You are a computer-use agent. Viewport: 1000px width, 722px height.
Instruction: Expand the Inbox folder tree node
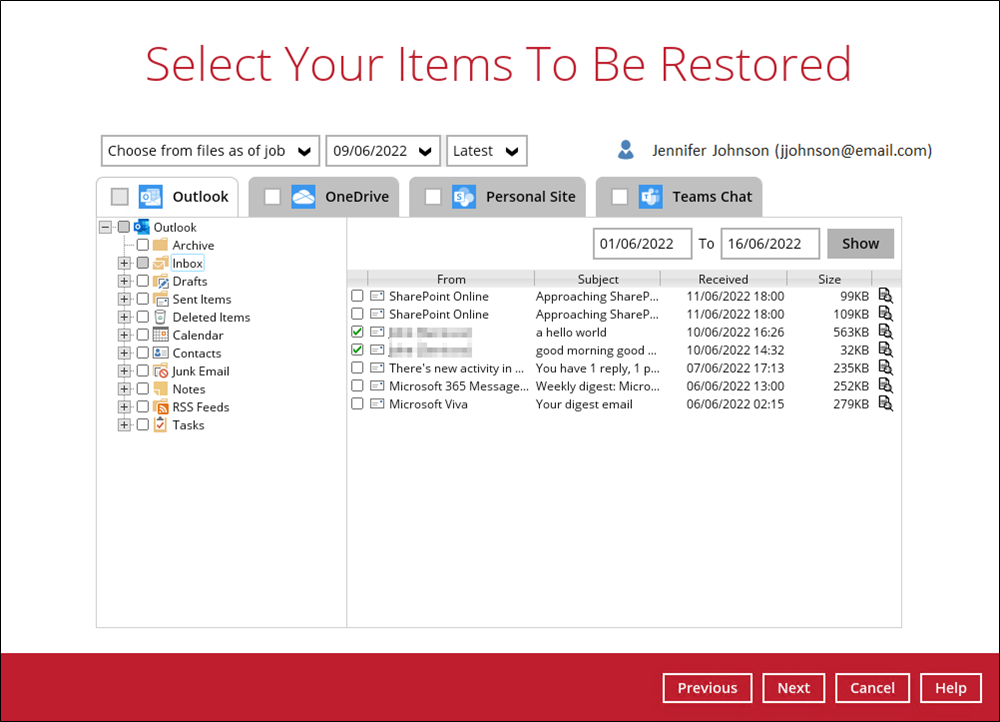tap(124, 263)
